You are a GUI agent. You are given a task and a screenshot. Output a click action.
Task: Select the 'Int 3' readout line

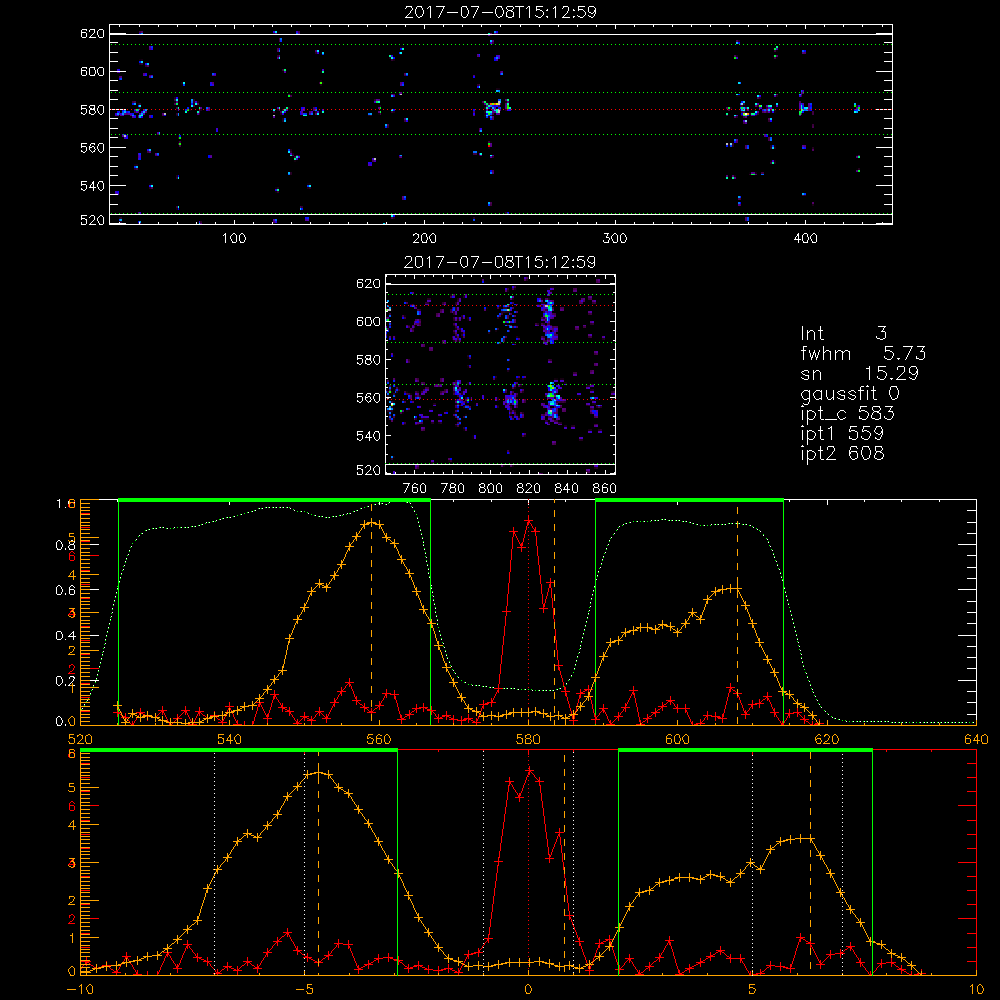point(843,334)
